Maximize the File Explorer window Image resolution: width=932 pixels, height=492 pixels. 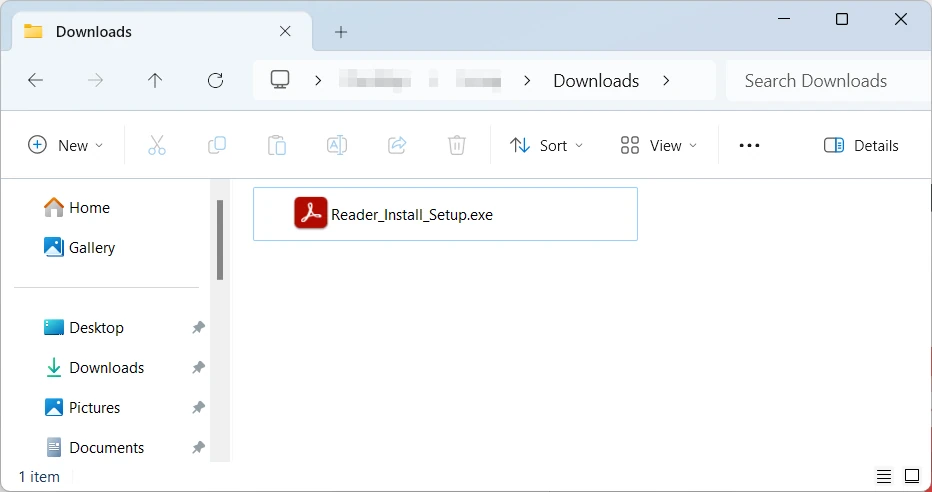842,19
